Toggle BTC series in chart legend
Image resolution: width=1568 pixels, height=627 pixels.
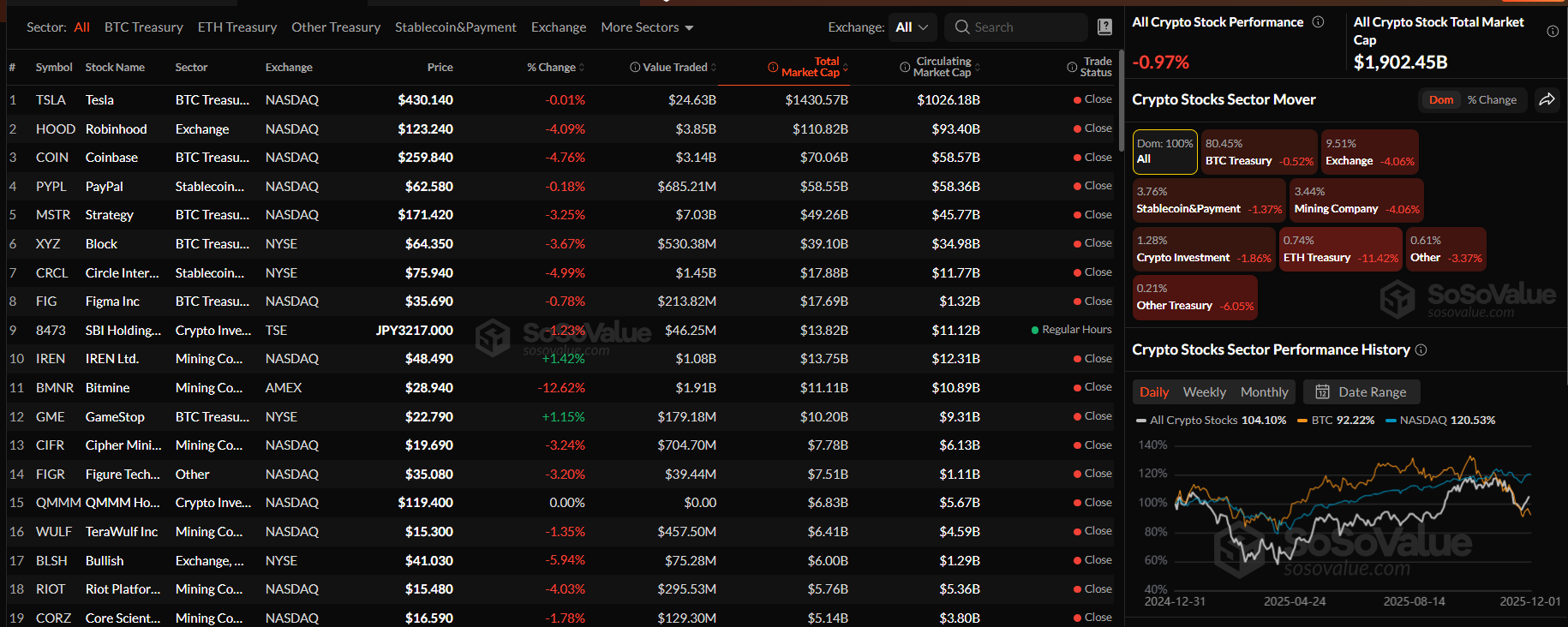(x=1336, y=420)
